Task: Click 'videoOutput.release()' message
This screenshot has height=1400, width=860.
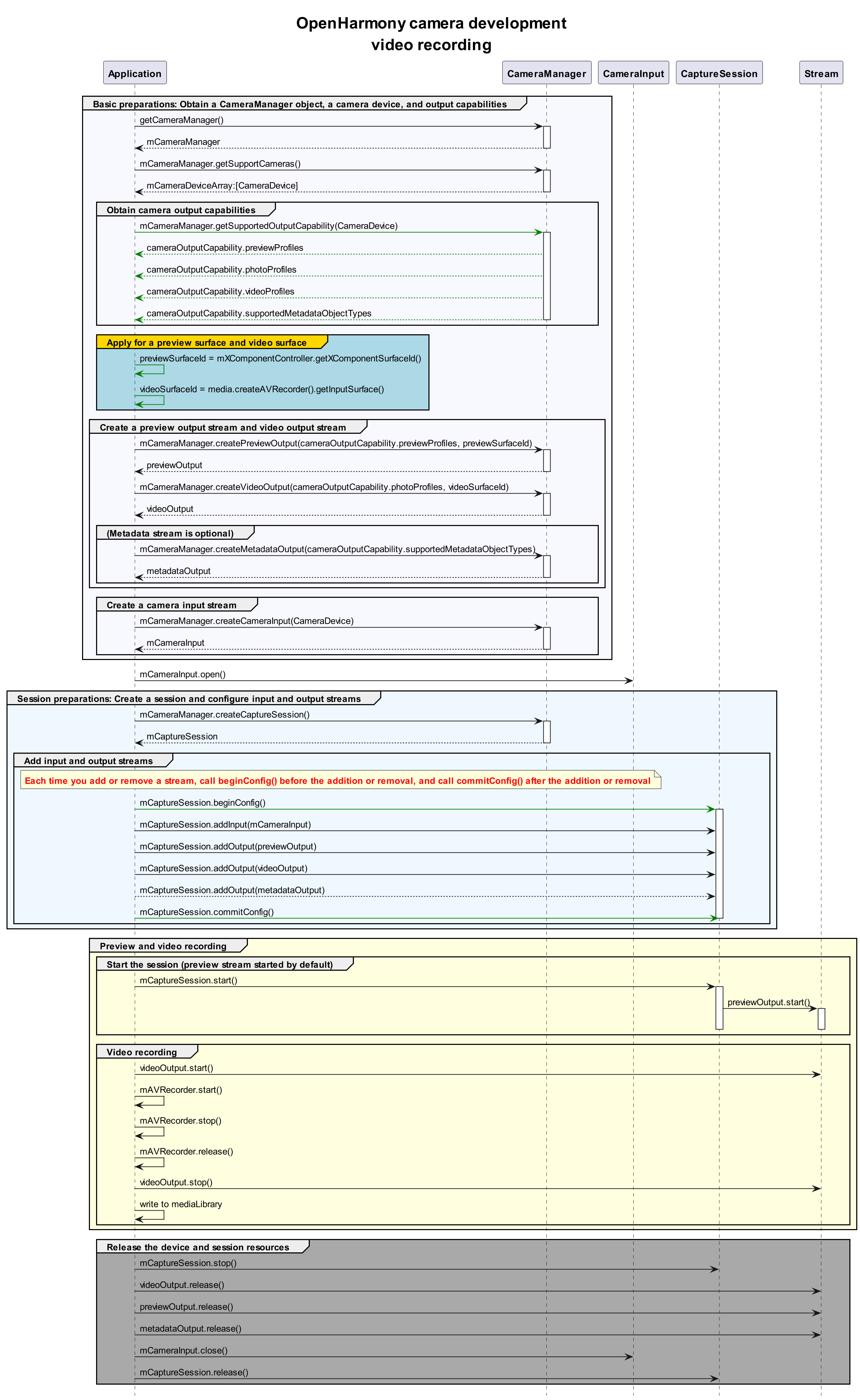Action: 182,1285
